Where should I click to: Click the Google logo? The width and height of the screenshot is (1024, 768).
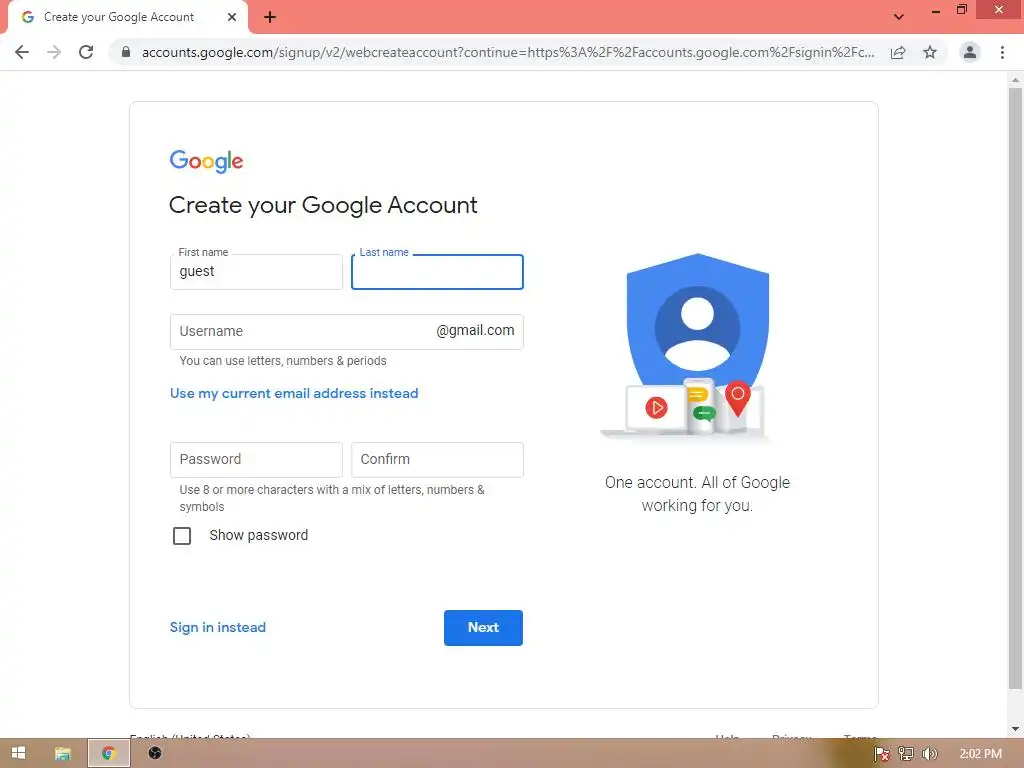point(206,161)
